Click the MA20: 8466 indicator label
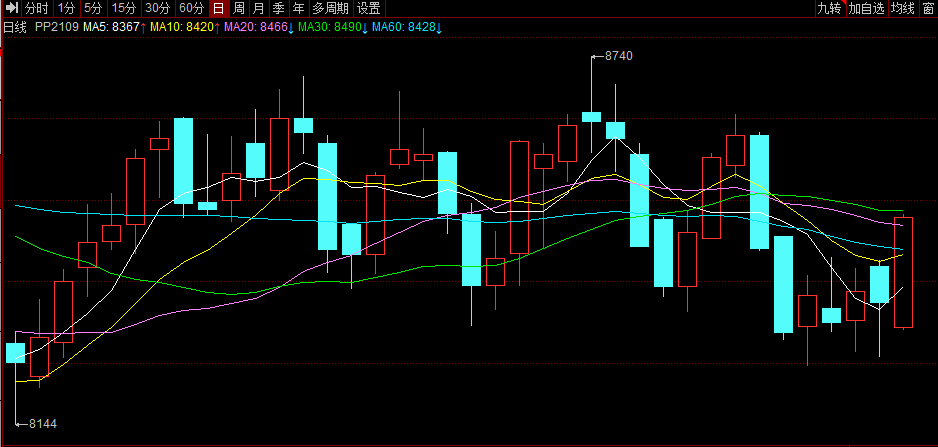The height and width of the screenshot is (447, 938). pos(258,27)
